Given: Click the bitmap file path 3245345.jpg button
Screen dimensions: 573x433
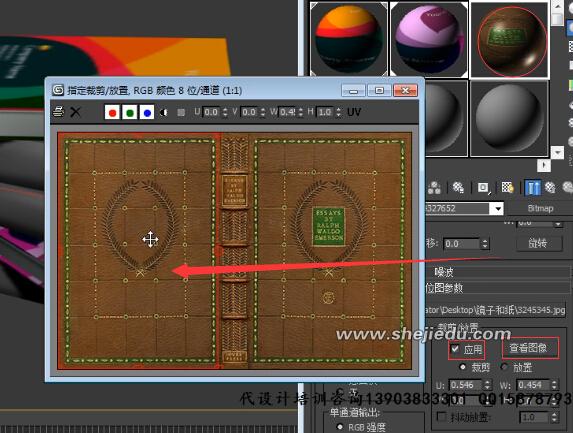Looking at the screenshot, I should pos(495,310).
